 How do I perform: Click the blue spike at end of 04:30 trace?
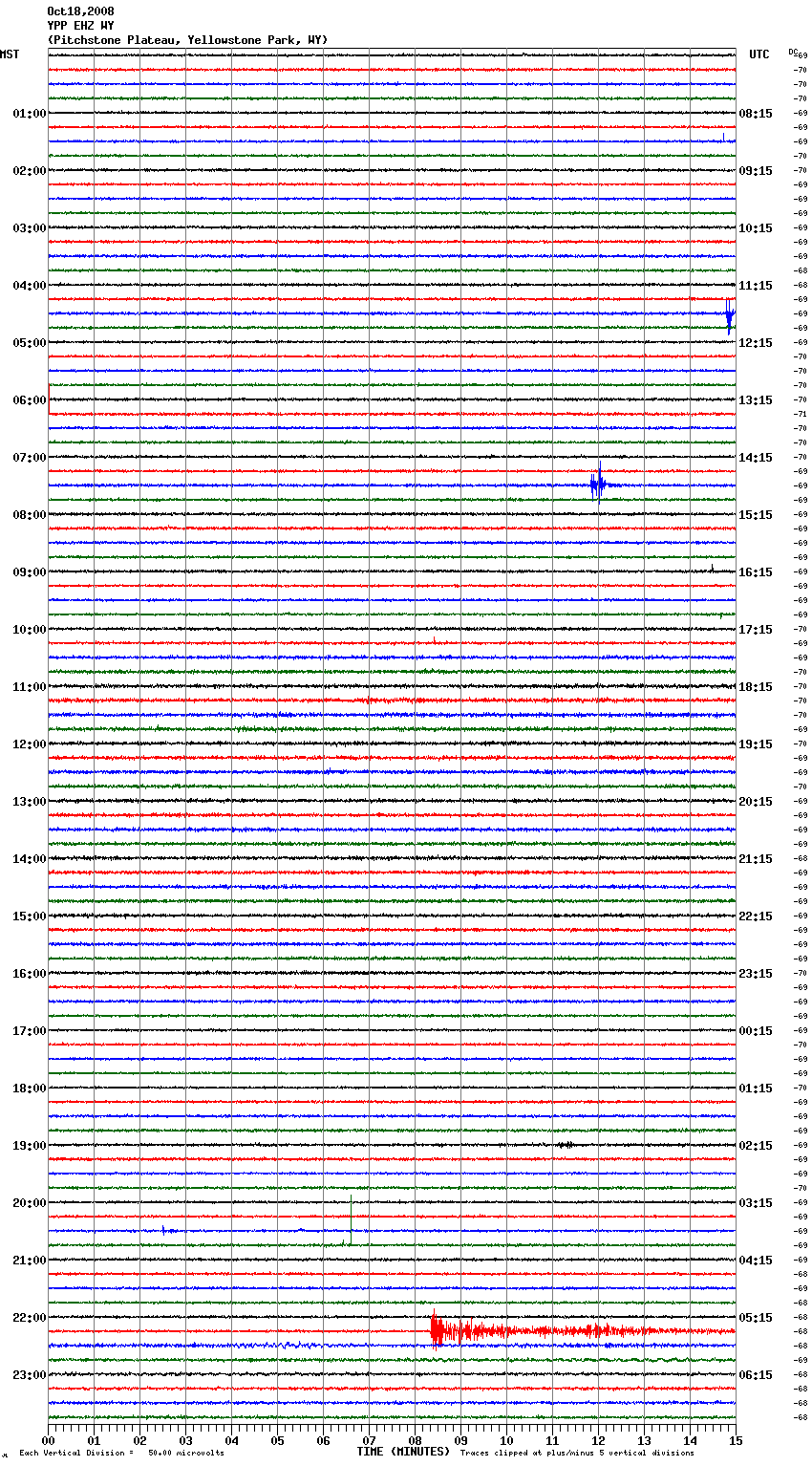pos(730,316)
